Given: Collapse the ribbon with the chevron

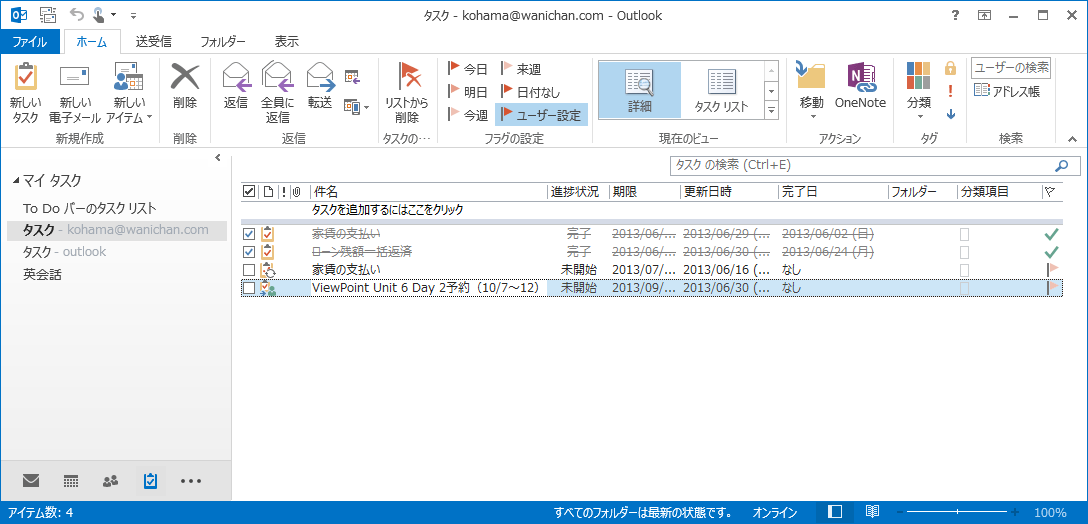Looking at the screenshot, I should click(1073, 139).
